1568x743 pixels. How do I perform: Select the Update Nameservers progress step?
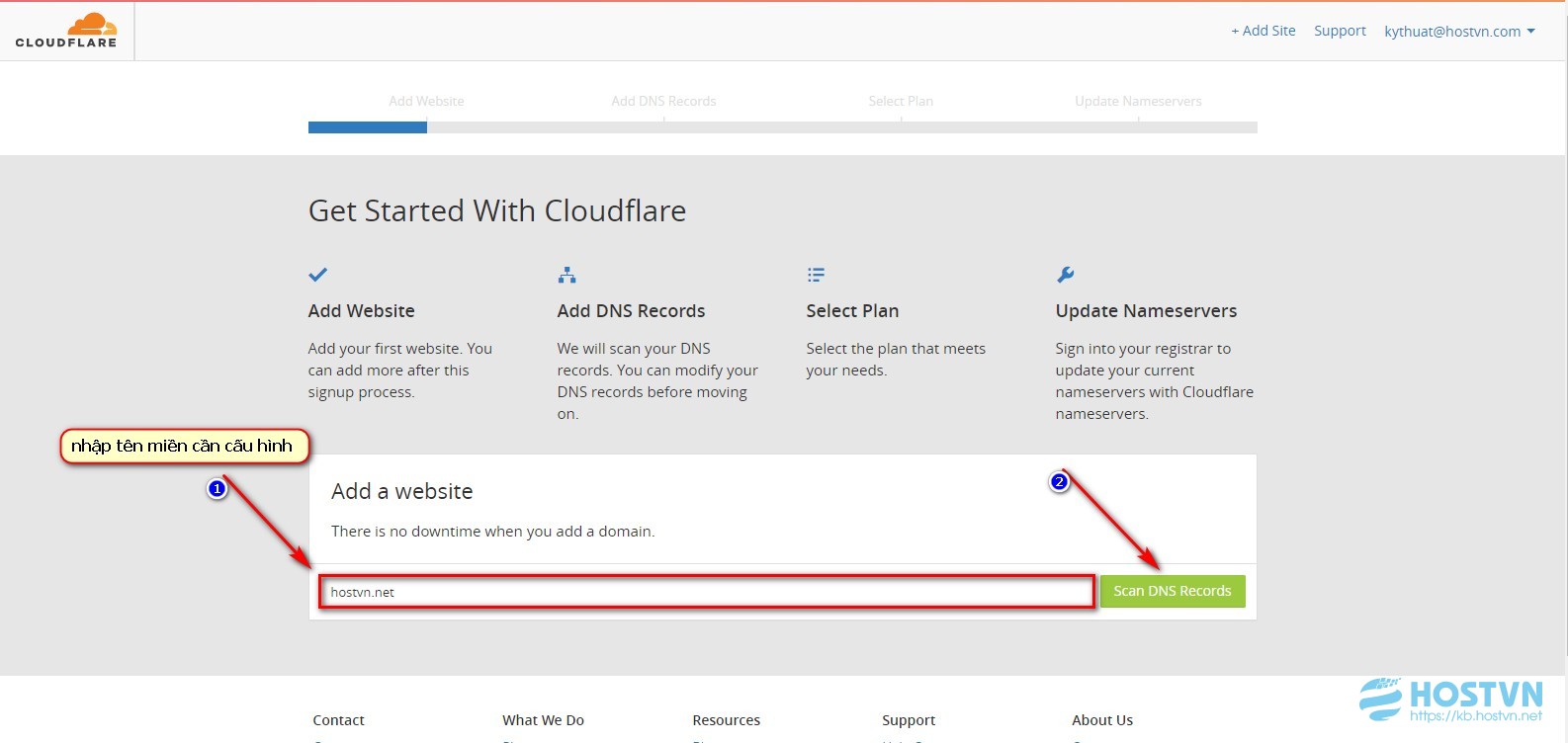(1138, 101)
